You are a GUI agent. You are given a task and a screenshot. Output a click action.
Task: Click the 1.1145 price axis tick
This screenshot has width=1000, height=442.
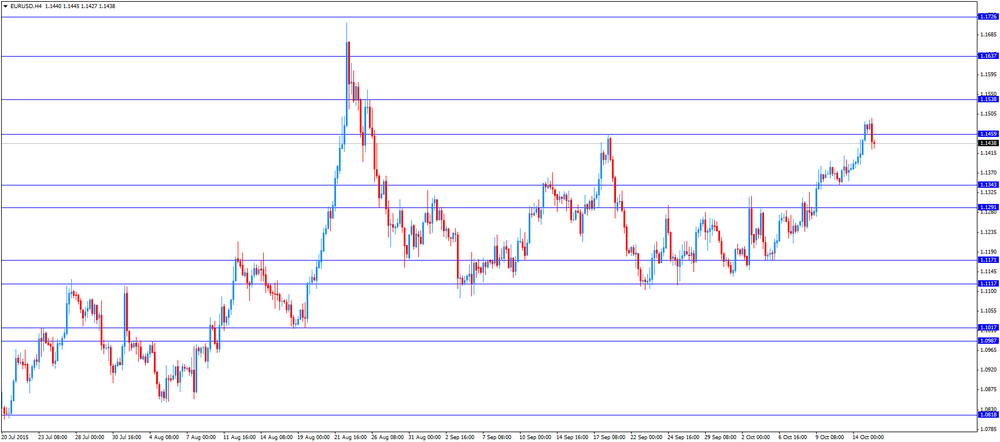(x=987, y=272)
